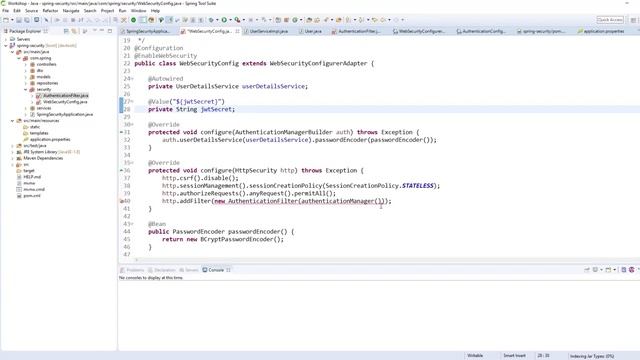Click Collapse All in Package Explorer
The height and width of the screenshot is (360, 640).
click(66, 31)
